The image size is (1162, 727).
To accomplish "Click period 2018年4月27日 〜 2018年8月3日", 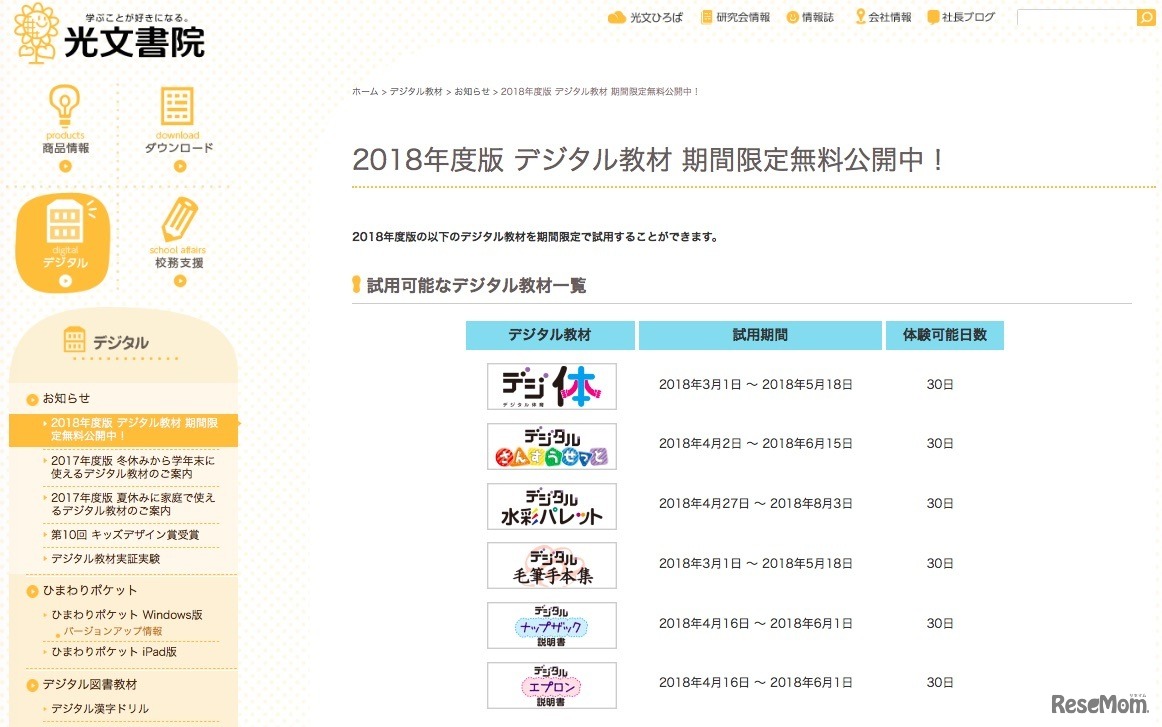I will point(755,504).
